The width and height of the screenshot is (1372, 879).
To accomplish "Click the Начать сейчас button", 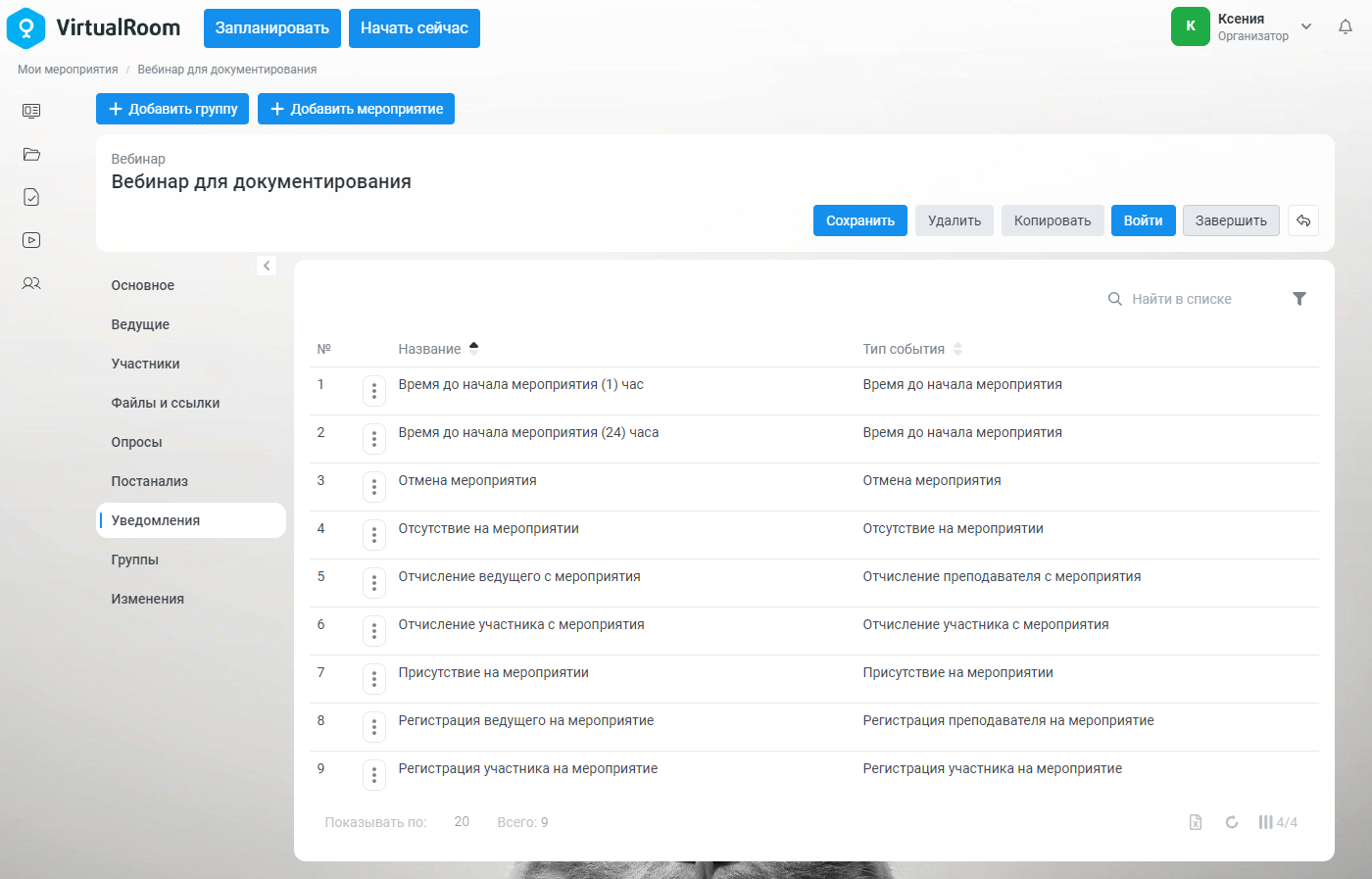I will (415, 28).
